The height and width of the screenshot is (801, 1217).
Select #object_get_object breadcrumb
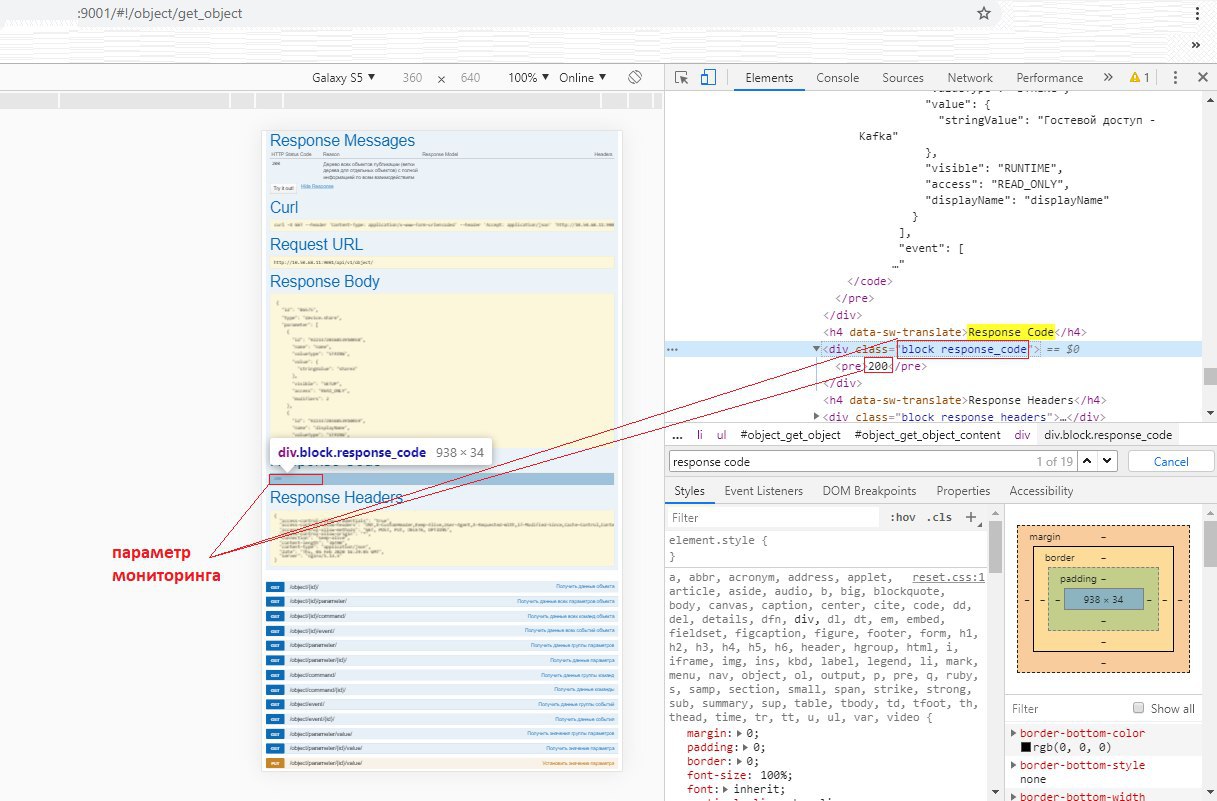(x=790, y=435)
